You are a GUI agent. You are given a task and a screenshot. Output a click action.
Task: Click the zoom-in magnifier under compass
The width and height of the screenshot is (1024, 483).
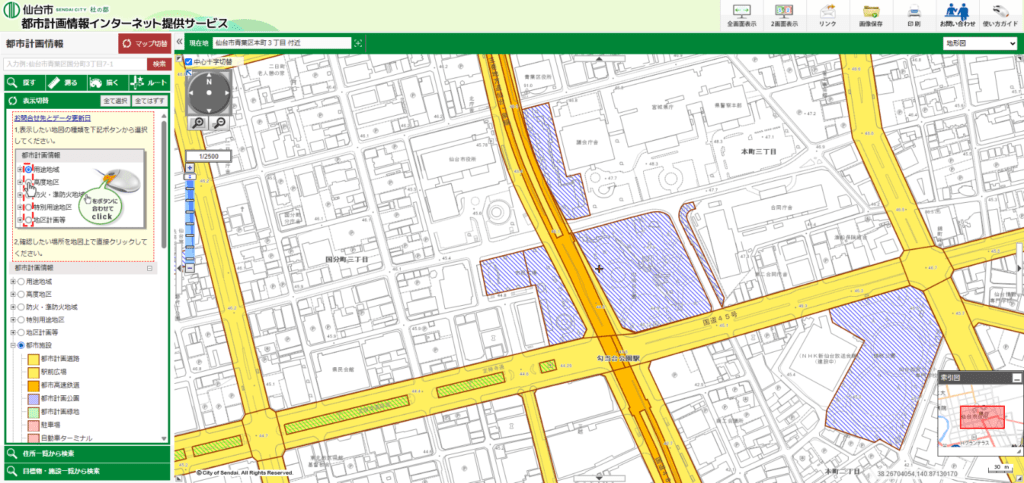coord(199,122)
